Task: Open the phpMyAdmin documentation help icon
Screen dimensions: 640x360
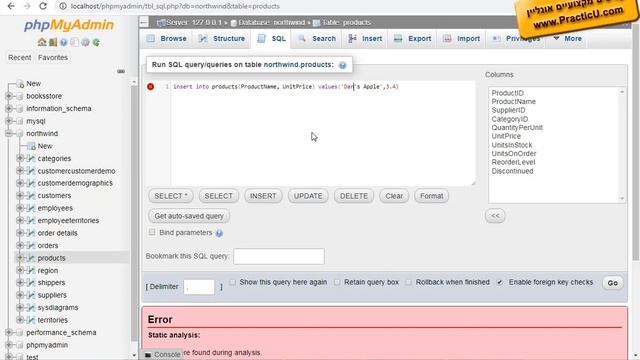Action: [64, 42]
